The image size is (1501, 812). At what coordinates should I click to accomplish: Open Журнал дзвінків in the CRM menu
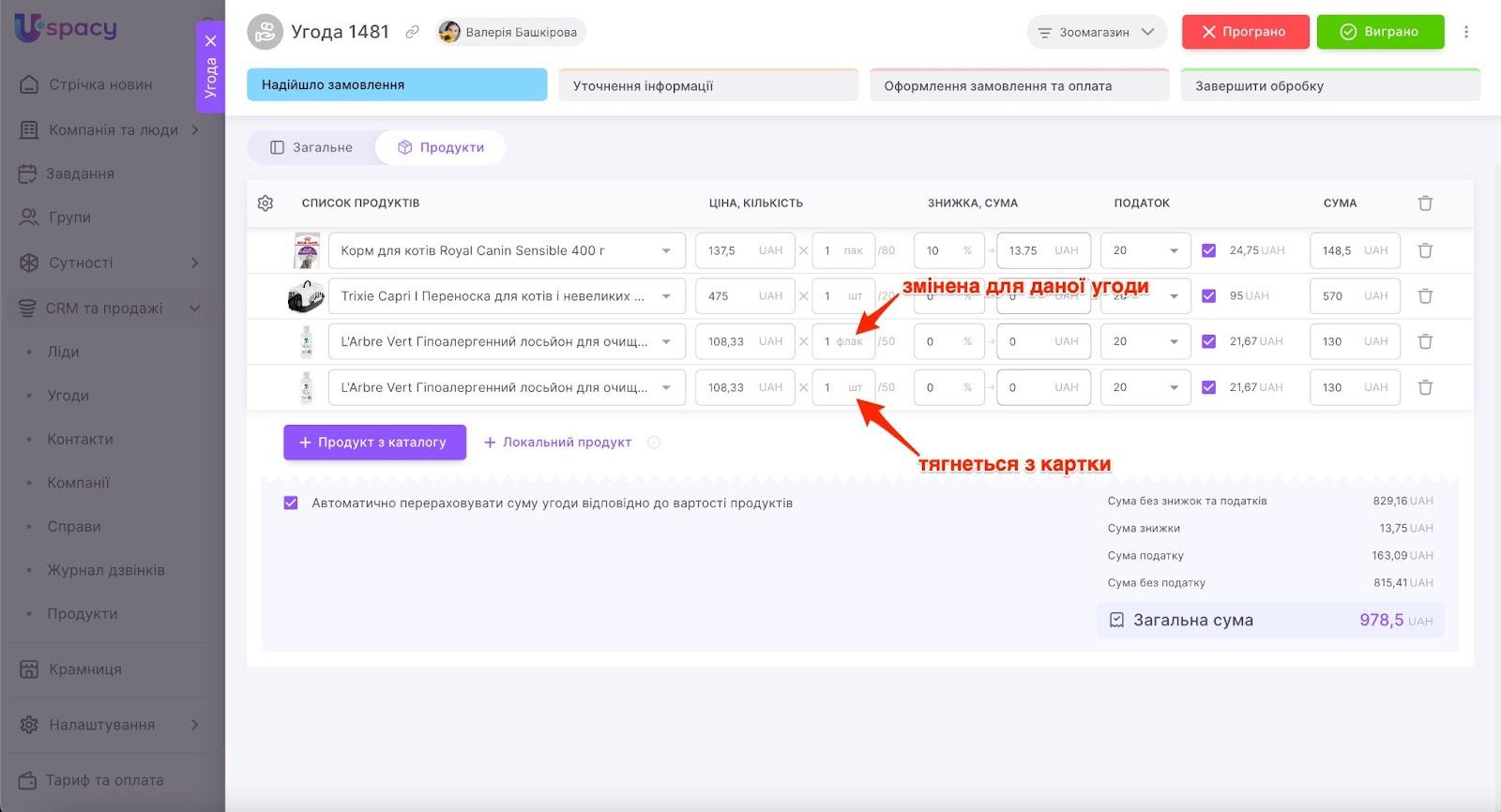coord(106,570)
